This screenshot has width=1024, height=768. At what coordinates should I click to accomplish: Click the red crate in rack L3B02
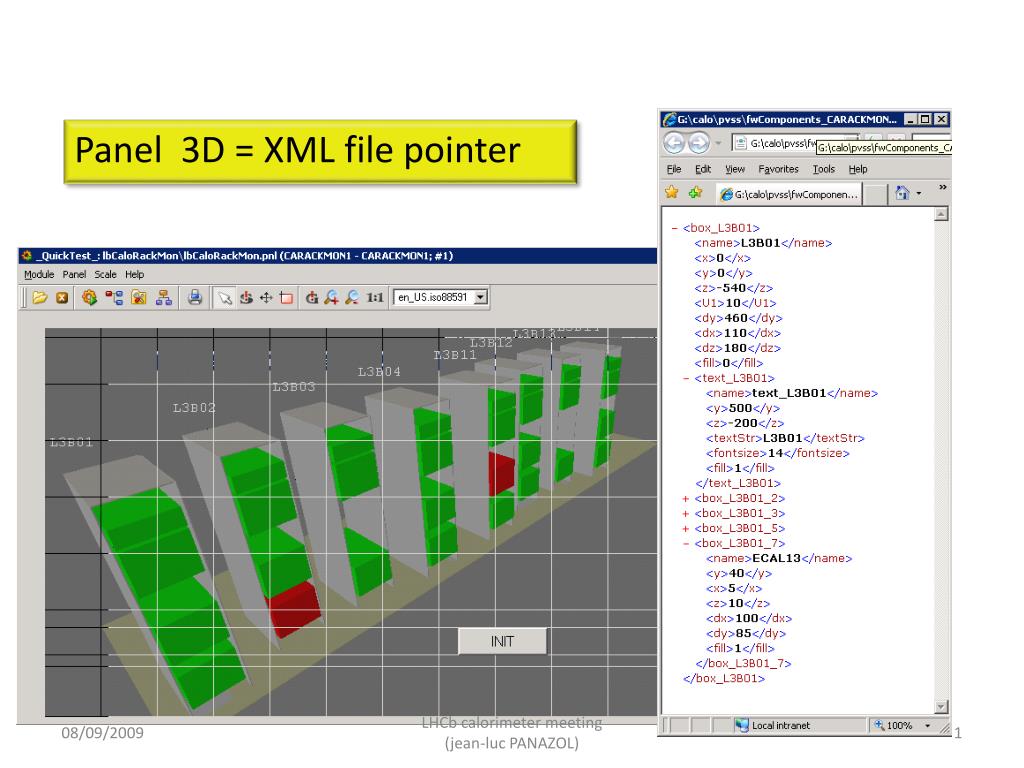(293, 609)
